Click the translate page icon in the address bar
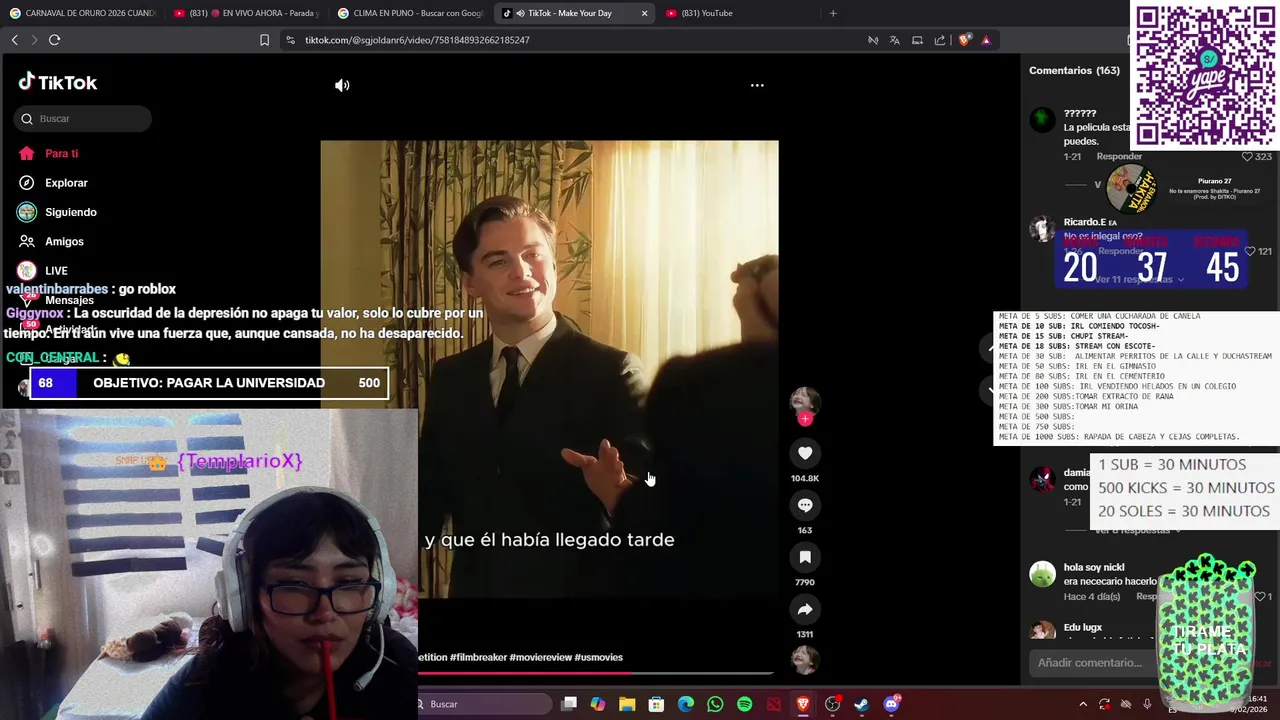 (894, 40)
